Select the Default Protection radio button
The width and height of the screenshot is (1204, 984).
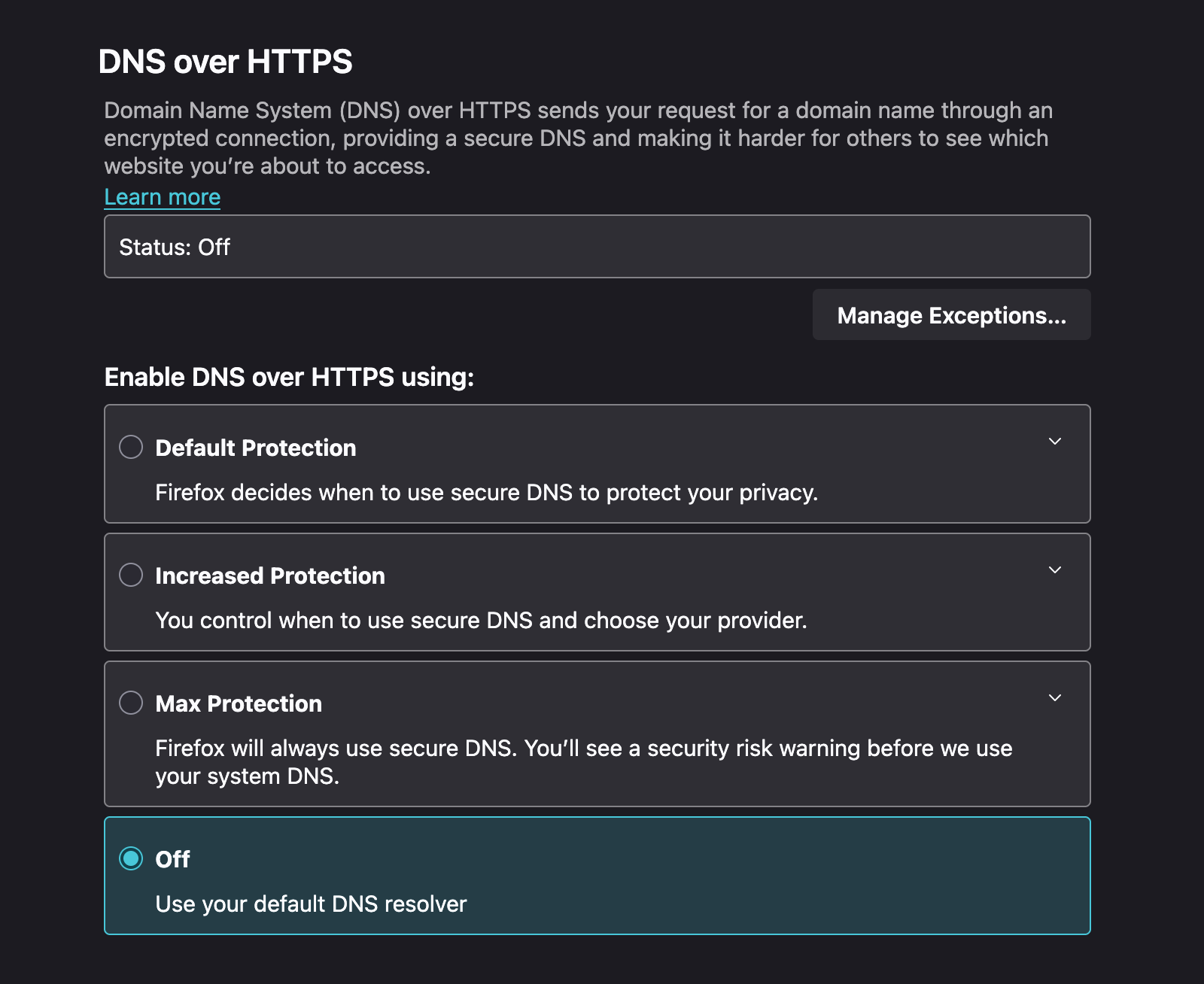coord(131,447)
